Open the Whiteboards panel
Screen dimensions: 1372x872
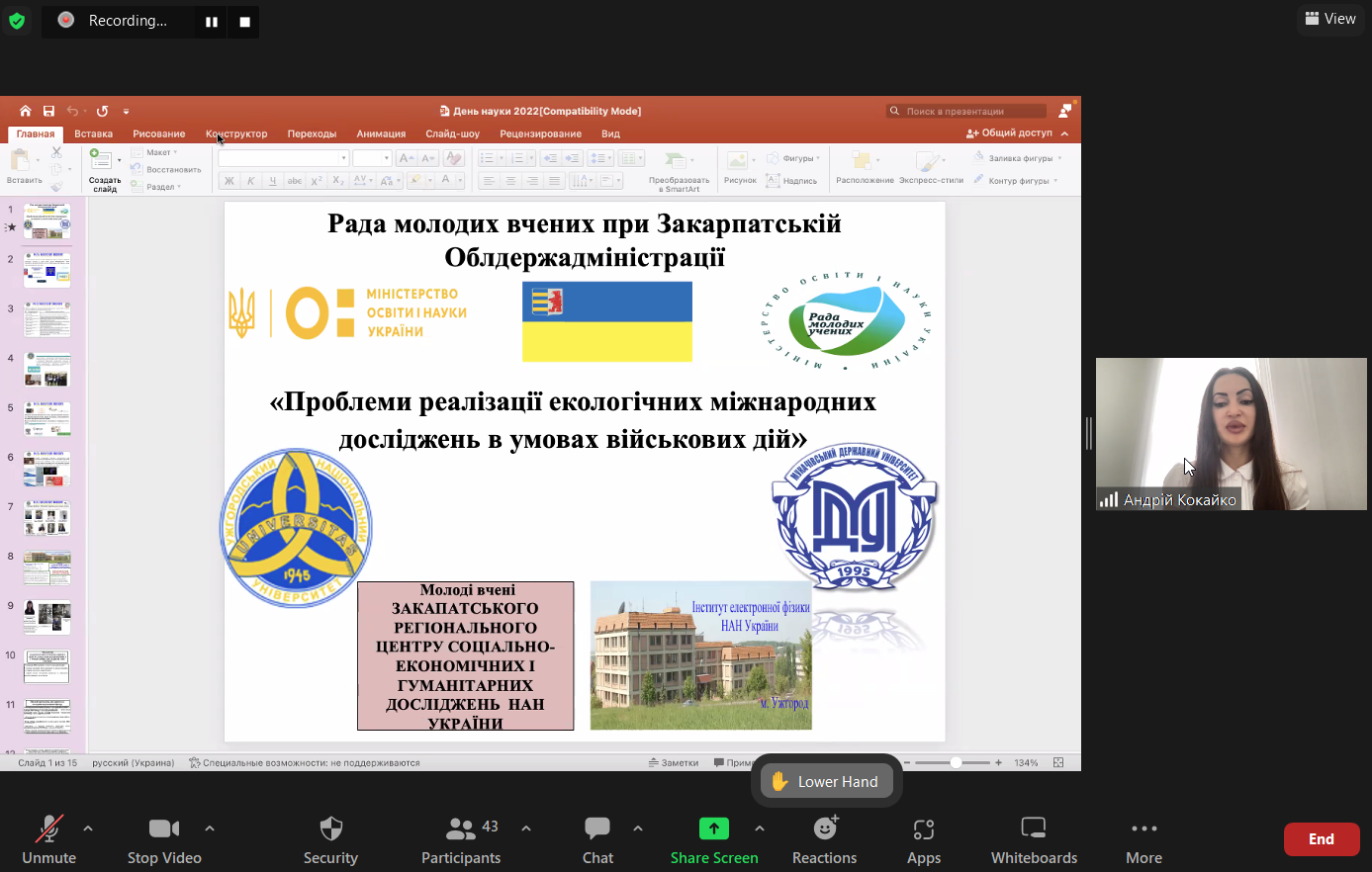[1034, 839]
